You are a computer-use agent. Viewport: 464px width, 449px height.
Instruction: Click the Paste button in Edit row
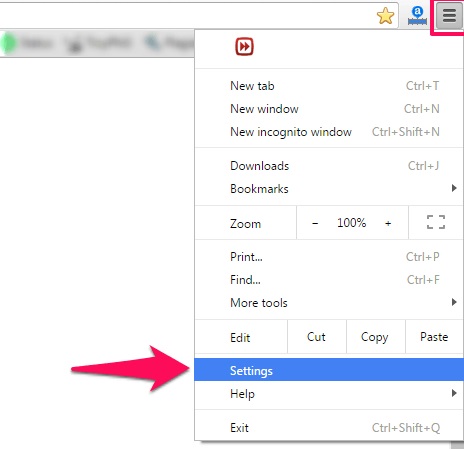(434, 337)
